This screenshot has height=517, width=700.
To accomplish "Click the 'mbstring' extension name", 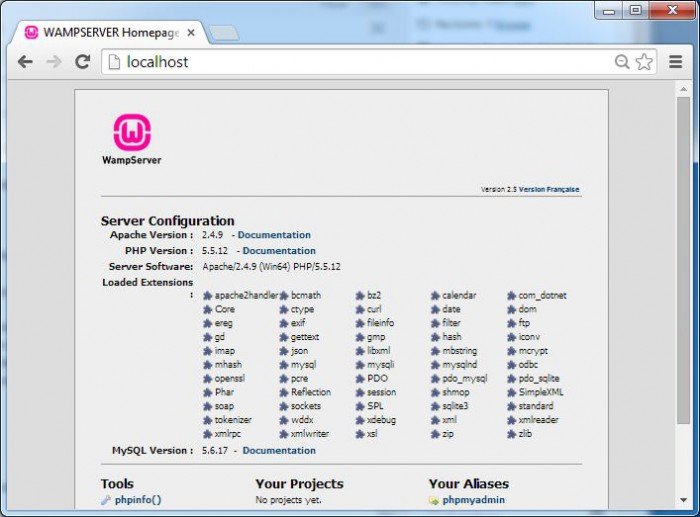I will [x=459, y=351].
